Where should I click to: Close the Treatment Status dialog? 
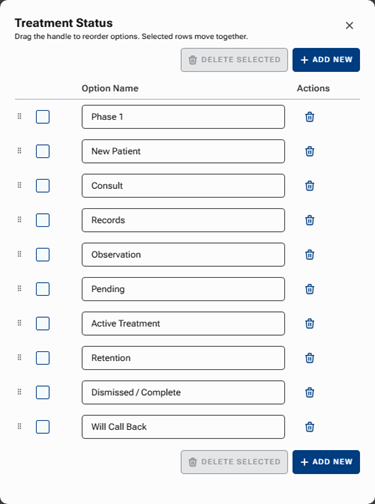(x=349, y=26)
